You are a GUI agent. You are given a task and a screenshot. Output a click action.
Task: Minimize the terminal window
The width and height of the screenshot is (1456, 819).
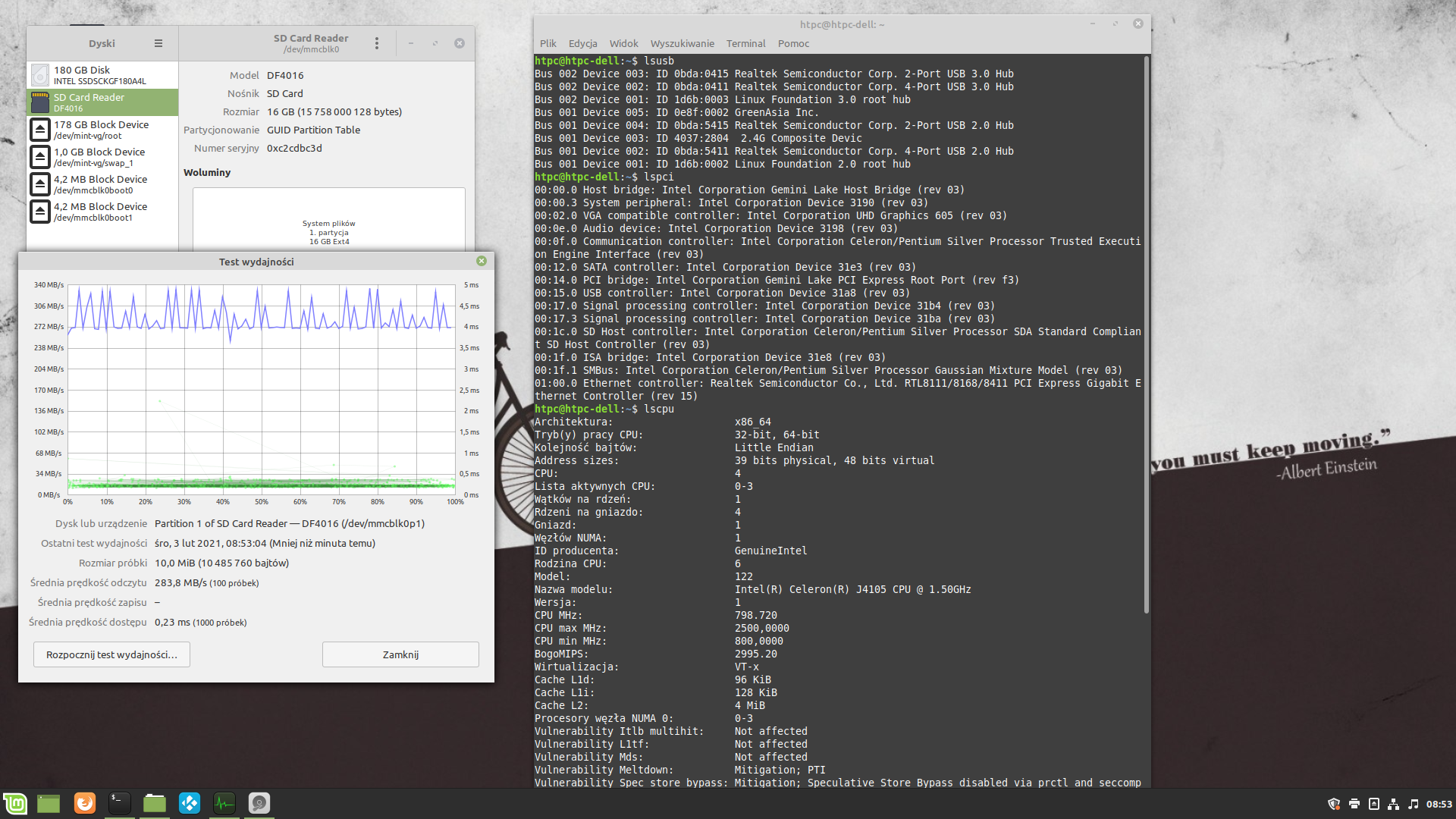pos(1093,24)
